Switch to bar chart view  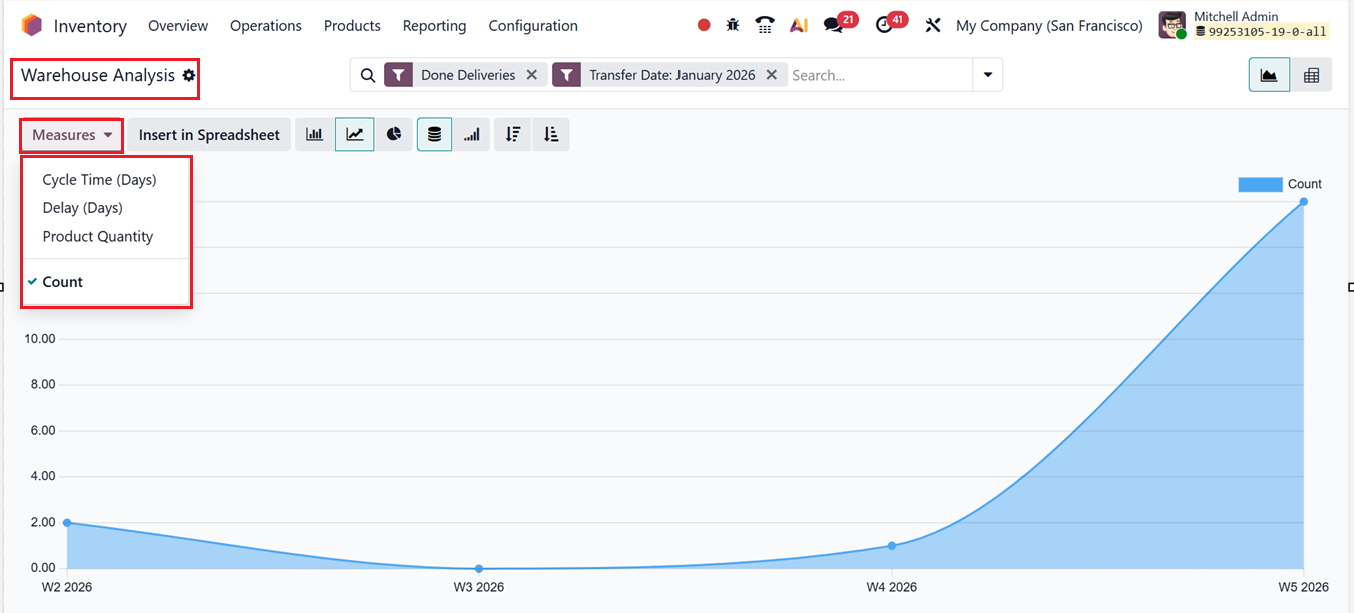314,135
